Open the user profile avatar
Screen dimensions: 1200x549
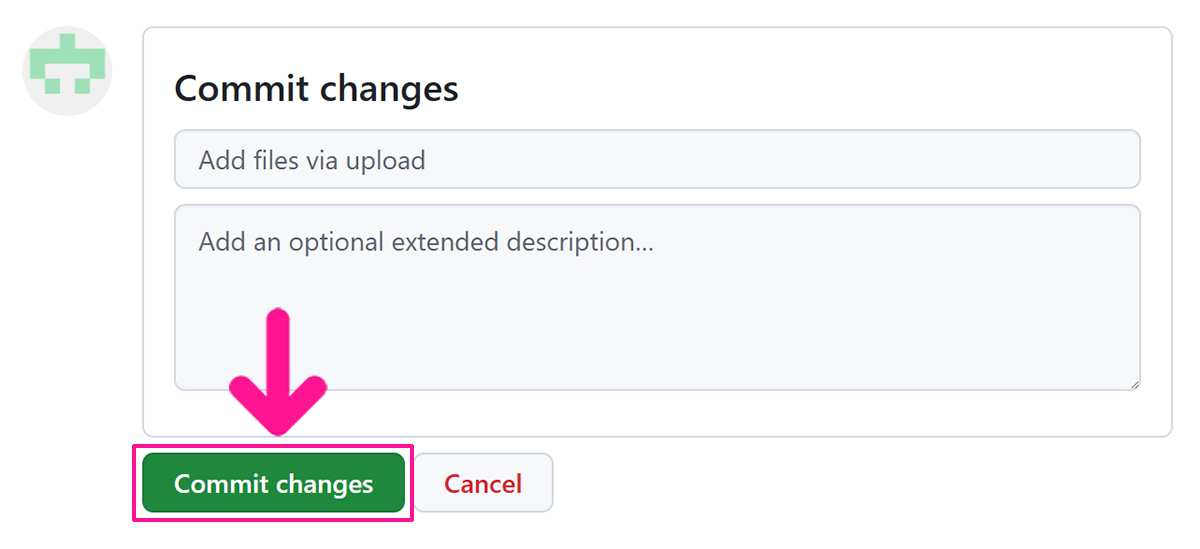(67, 71)
